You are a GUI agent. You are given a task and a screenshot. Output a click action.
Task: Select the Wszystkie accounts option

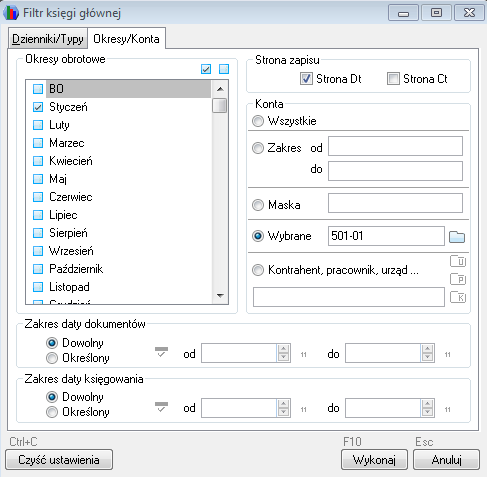point(258,121)
